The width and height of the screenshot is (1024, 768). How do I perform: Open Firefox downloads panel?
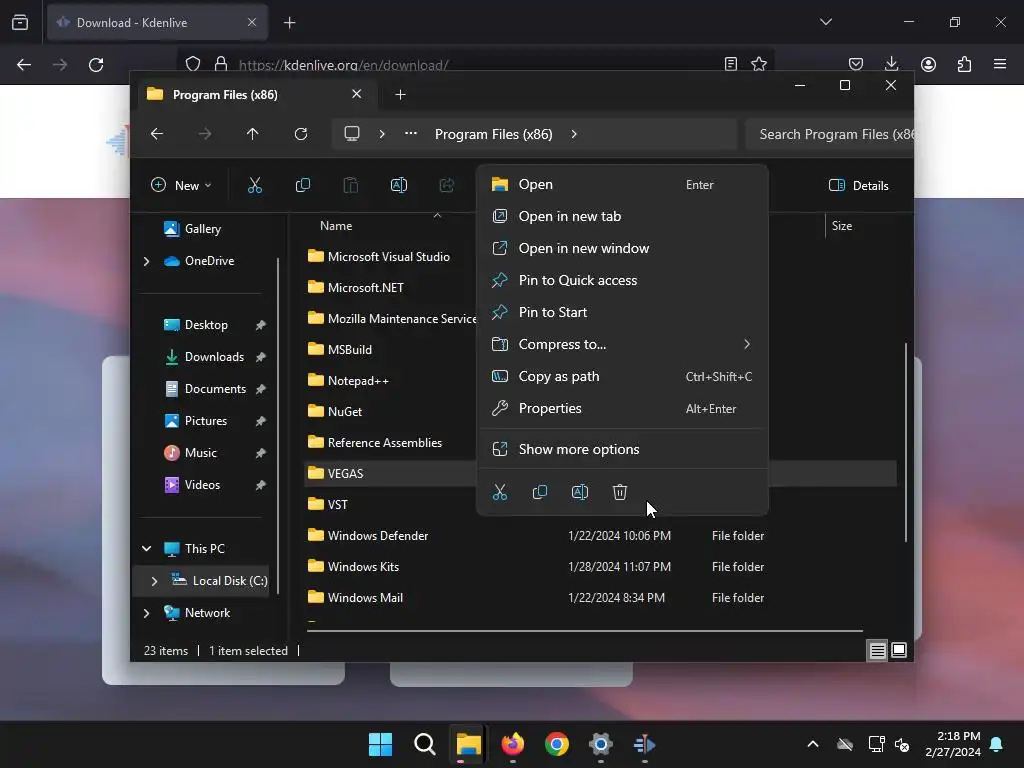891,64
